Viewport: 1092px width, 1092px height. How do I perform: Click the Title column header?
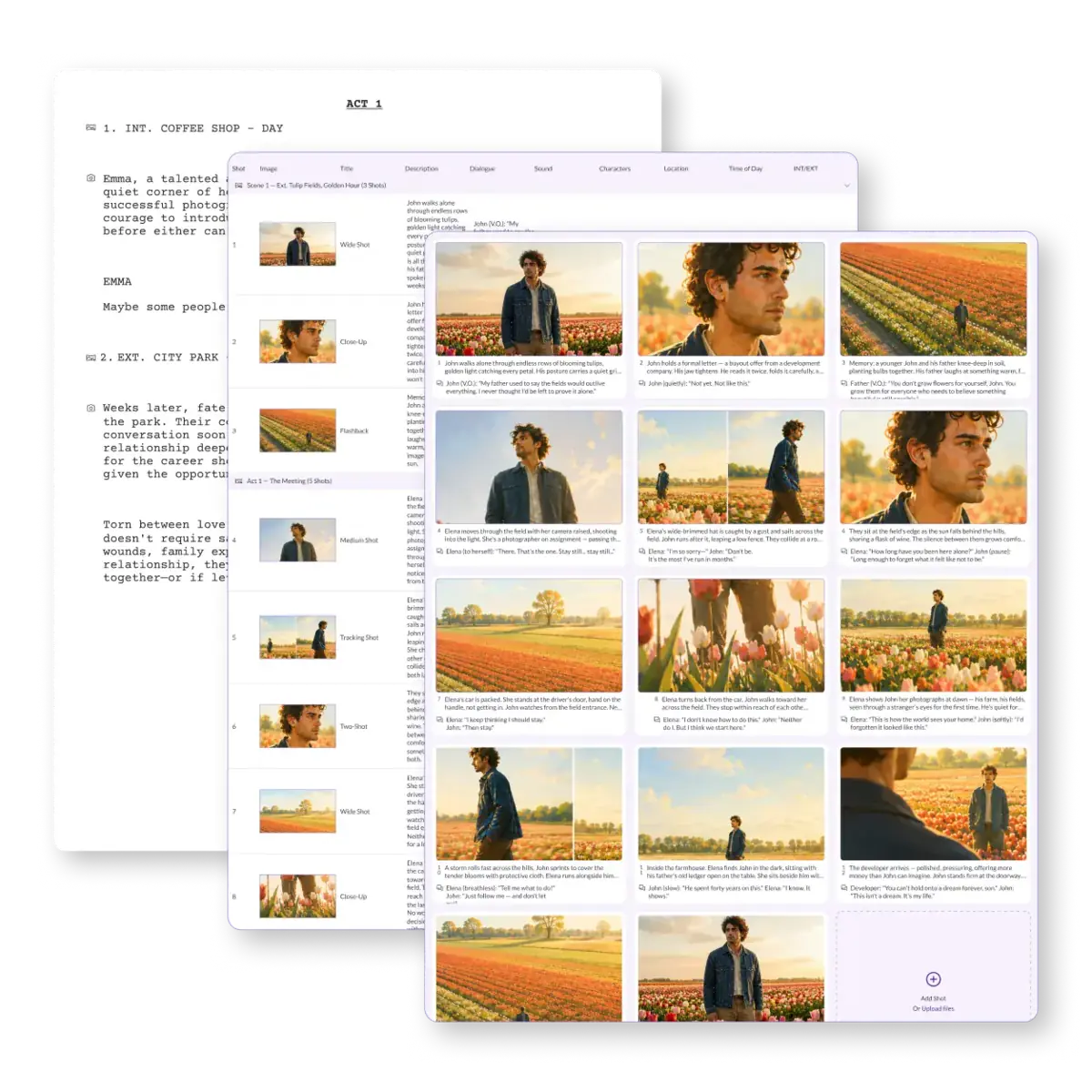click(347, 168)
